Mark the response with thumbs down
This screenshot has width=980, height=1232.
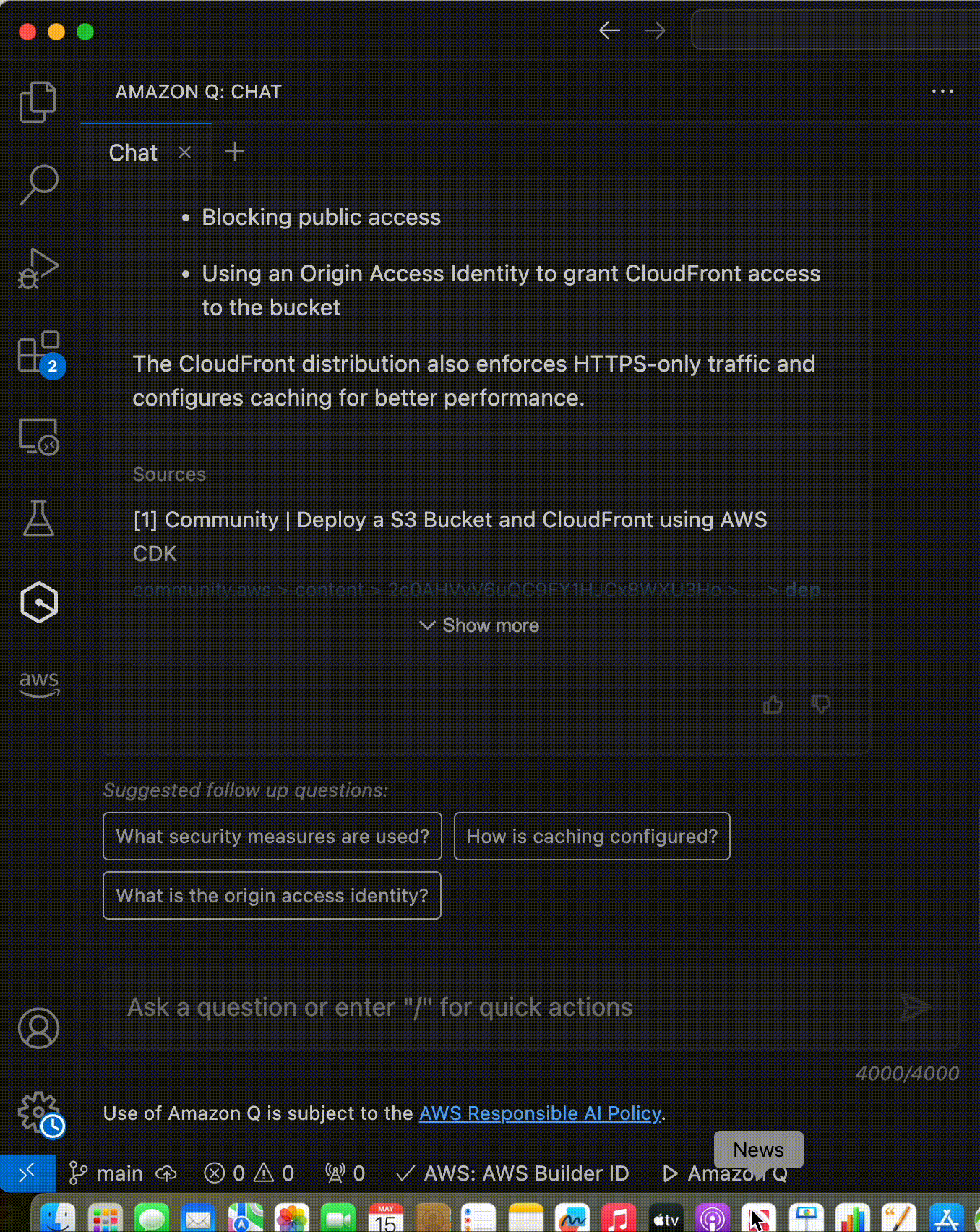click(x=820, y=704)
